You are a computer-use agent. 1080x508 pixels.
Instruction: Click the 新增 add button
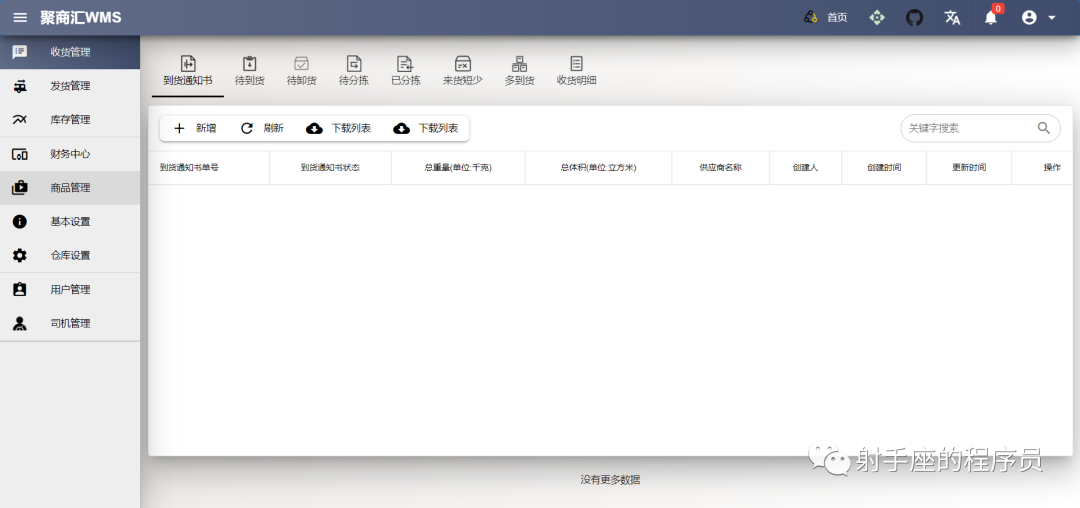195,128
